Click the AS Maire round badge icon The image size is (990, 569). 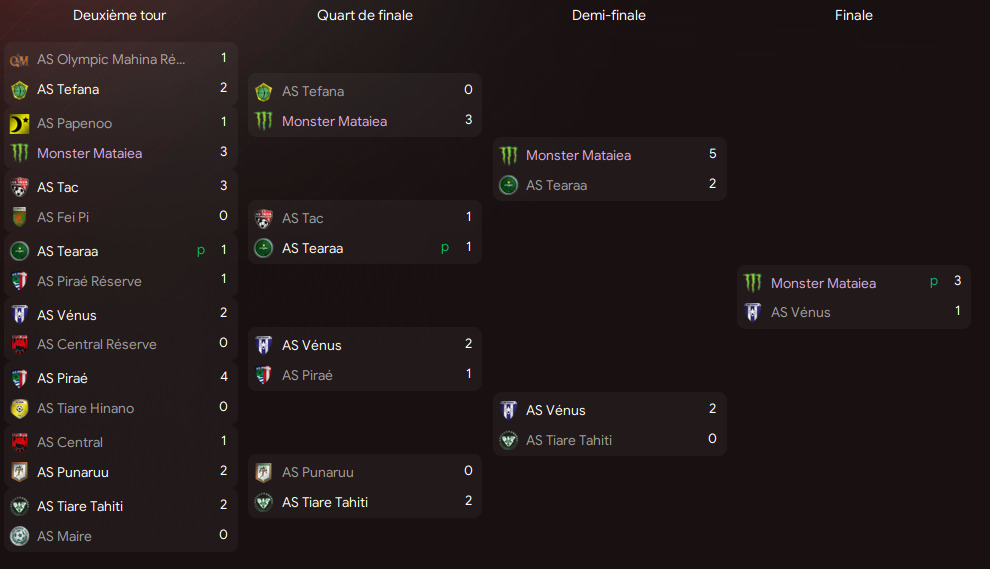[x=20, y=536]
